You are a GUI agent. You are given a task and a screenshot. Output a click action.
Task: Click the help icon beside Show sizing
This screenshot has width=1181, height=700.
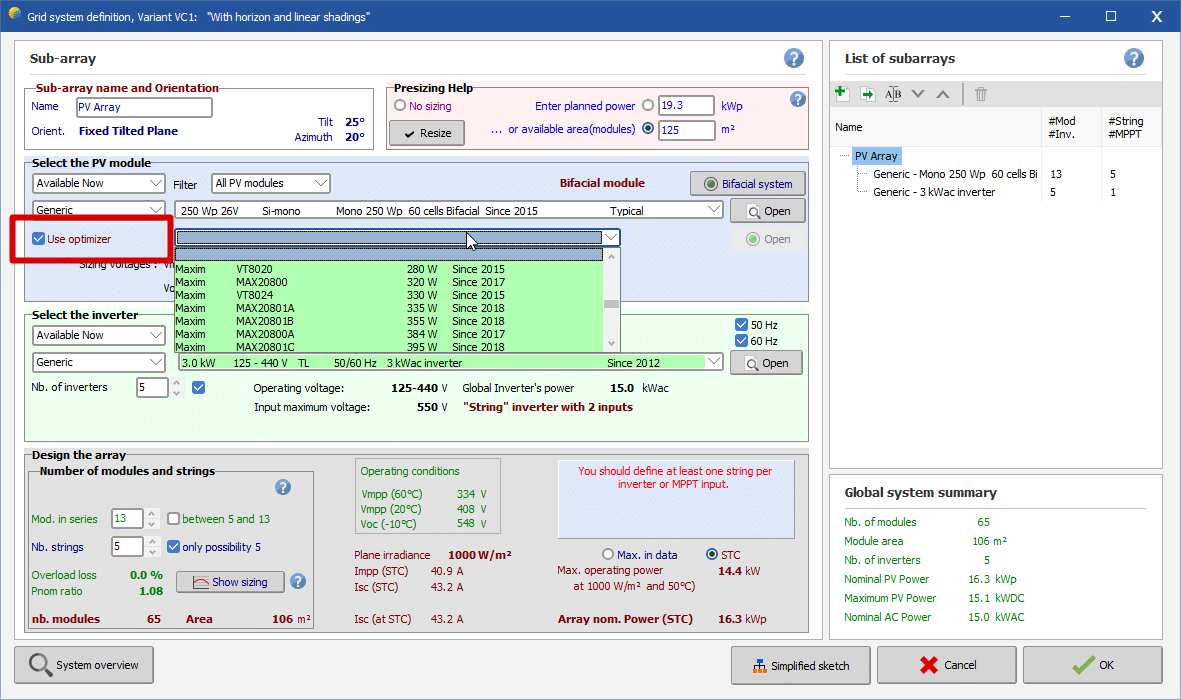coord(298,581)
